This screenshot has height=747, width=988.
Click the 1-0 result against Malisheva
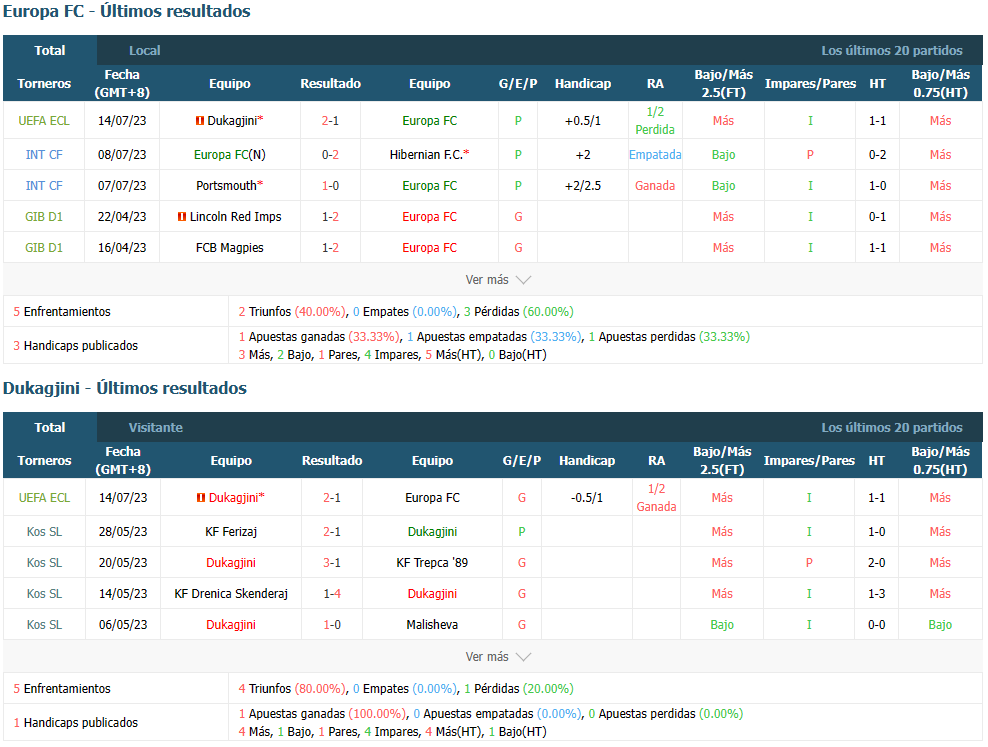pyautogui.click(x=332, y=625)
